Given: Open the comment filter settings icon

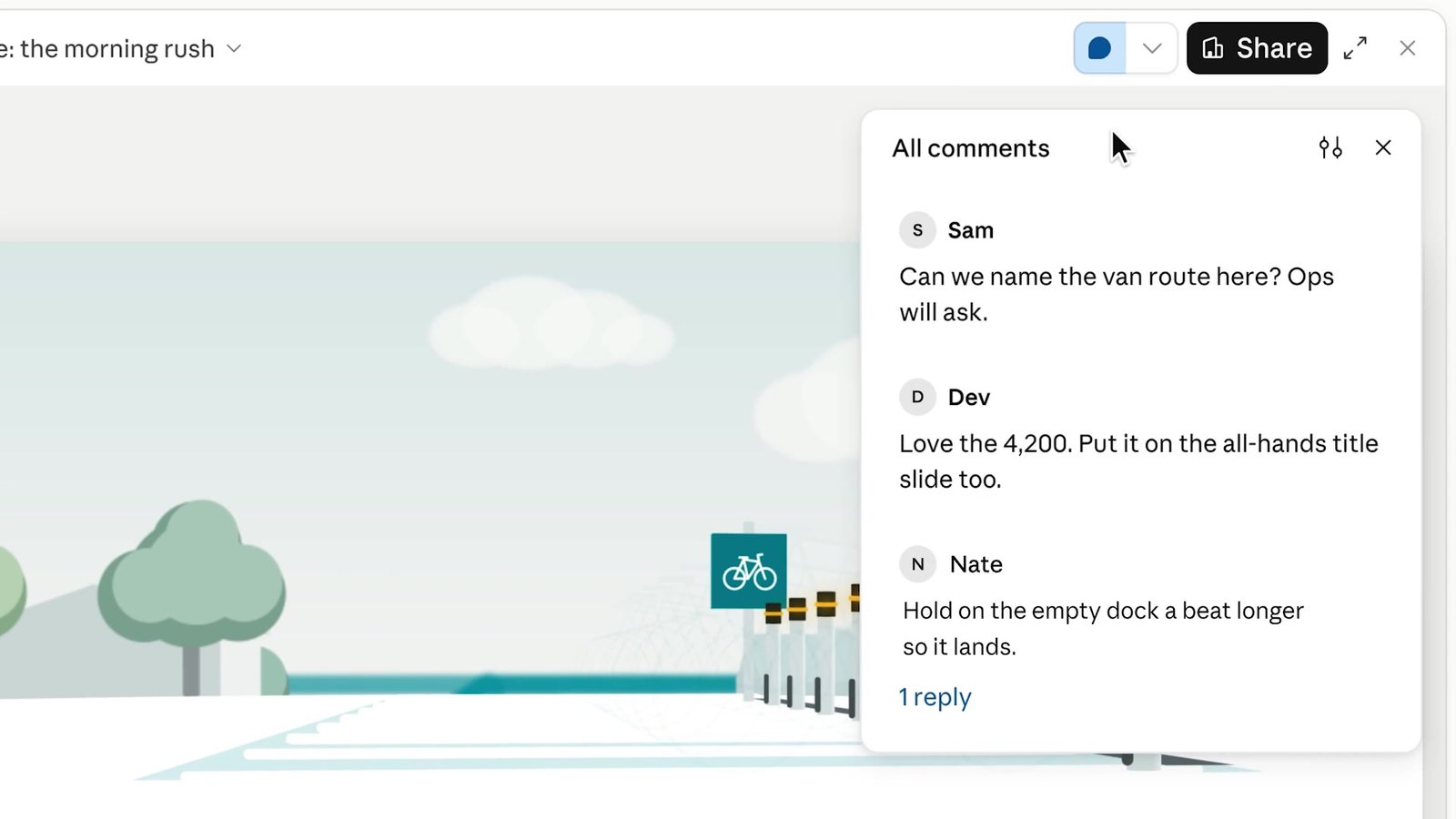Looking at the screenshot, I should 1330,147.
